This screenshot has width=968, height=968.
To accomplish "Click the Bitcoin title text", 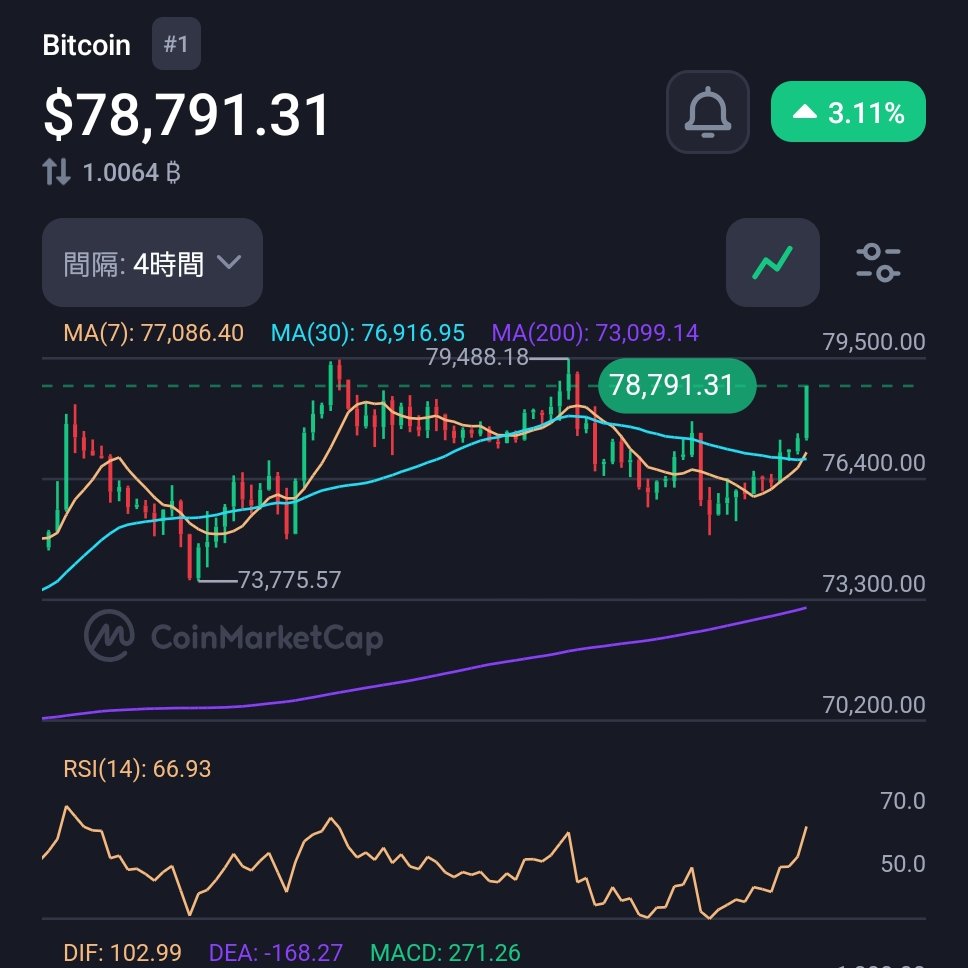I will pos(86,45).
